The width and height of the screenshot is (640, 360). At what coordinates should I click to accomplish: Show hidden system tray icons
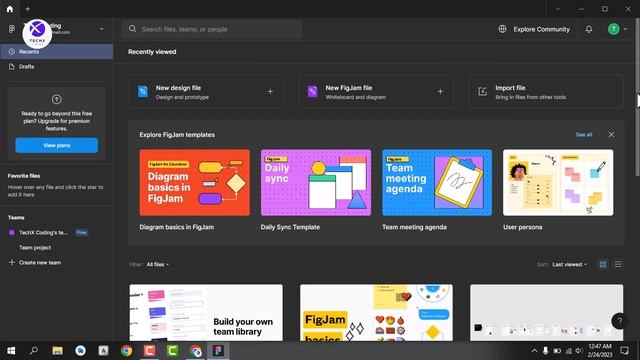[534, 351]
